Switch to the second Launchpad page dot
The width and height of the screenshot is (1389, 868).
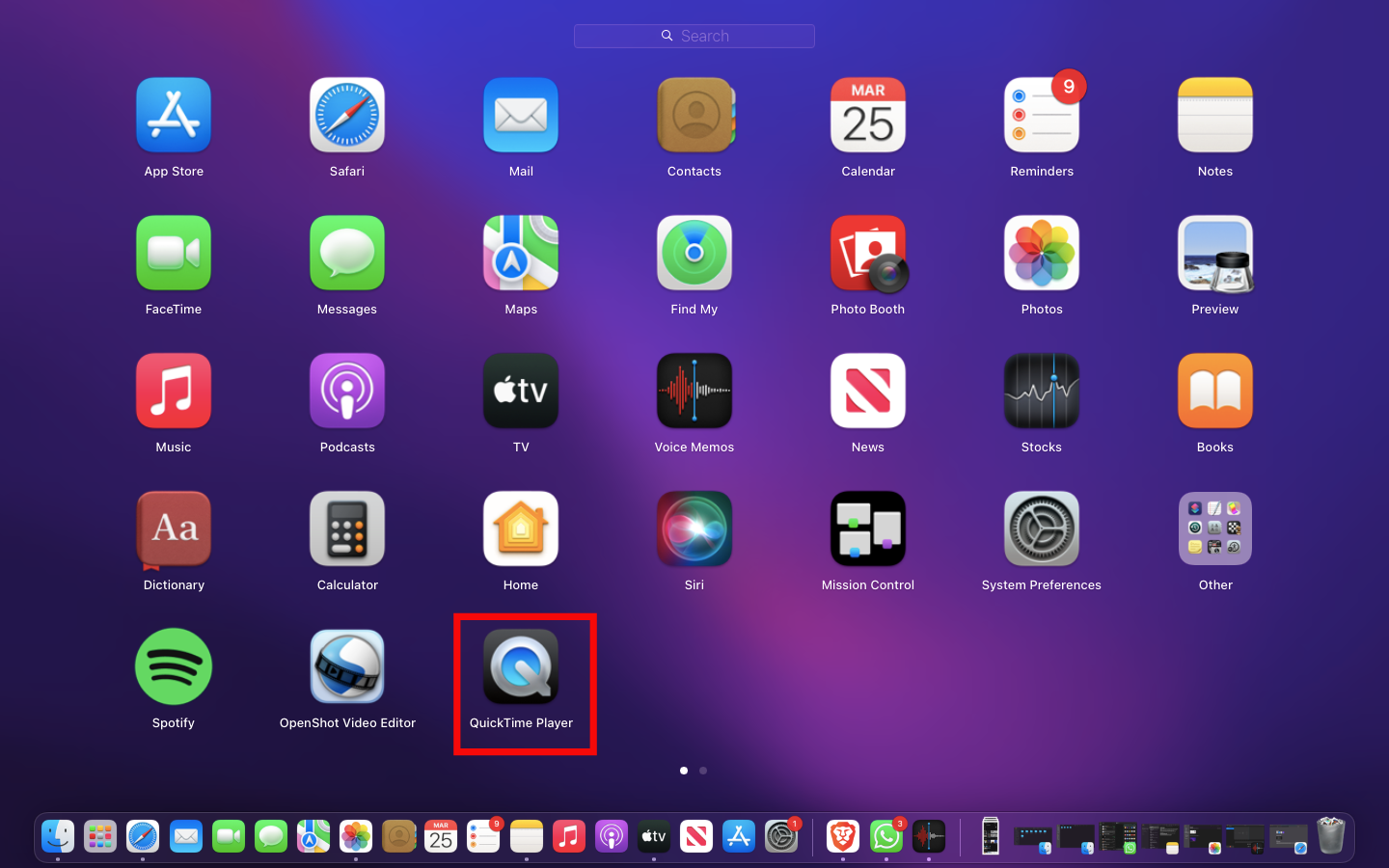point(703,771)
